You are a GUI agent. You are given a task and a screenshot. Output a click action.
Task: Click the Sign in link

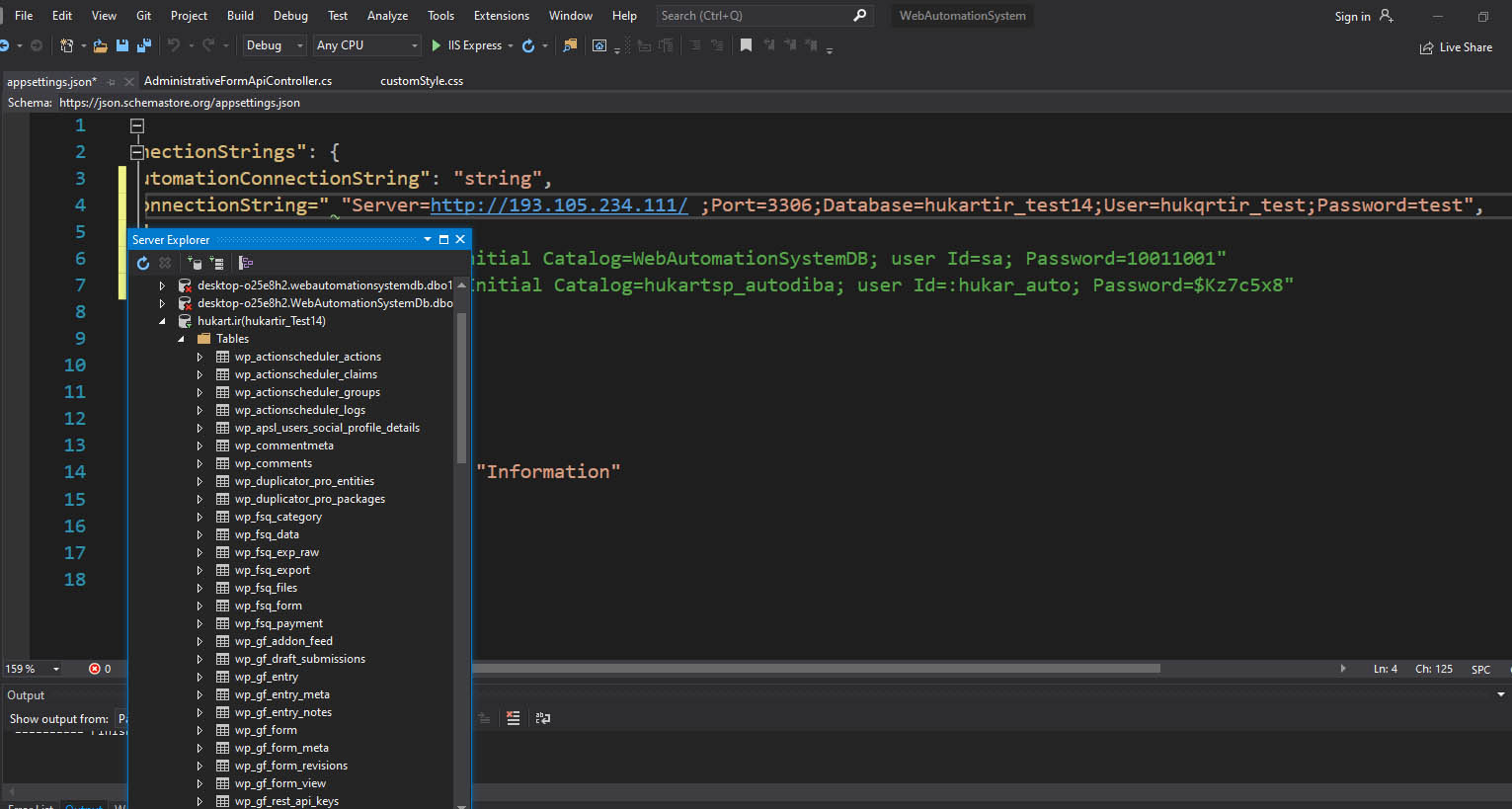click(1352, 17)
